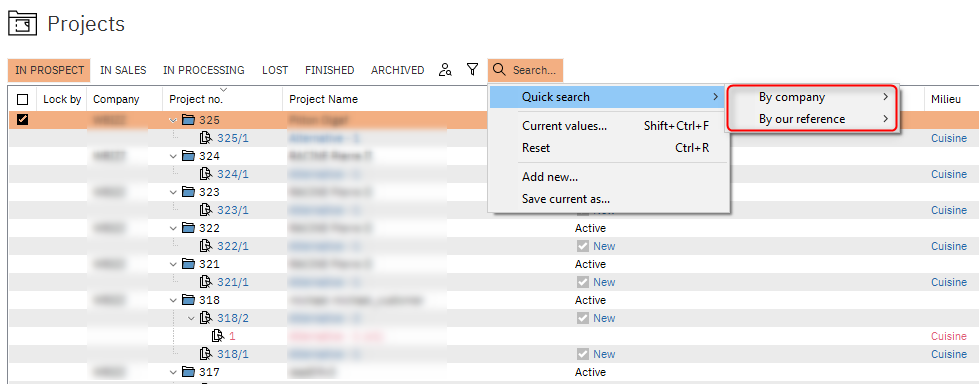Image resolution: width=979 pixels, height=384 pixels.
Task: Toggle the New checkbox on row 321/1
Action: (x=583, y=282)
